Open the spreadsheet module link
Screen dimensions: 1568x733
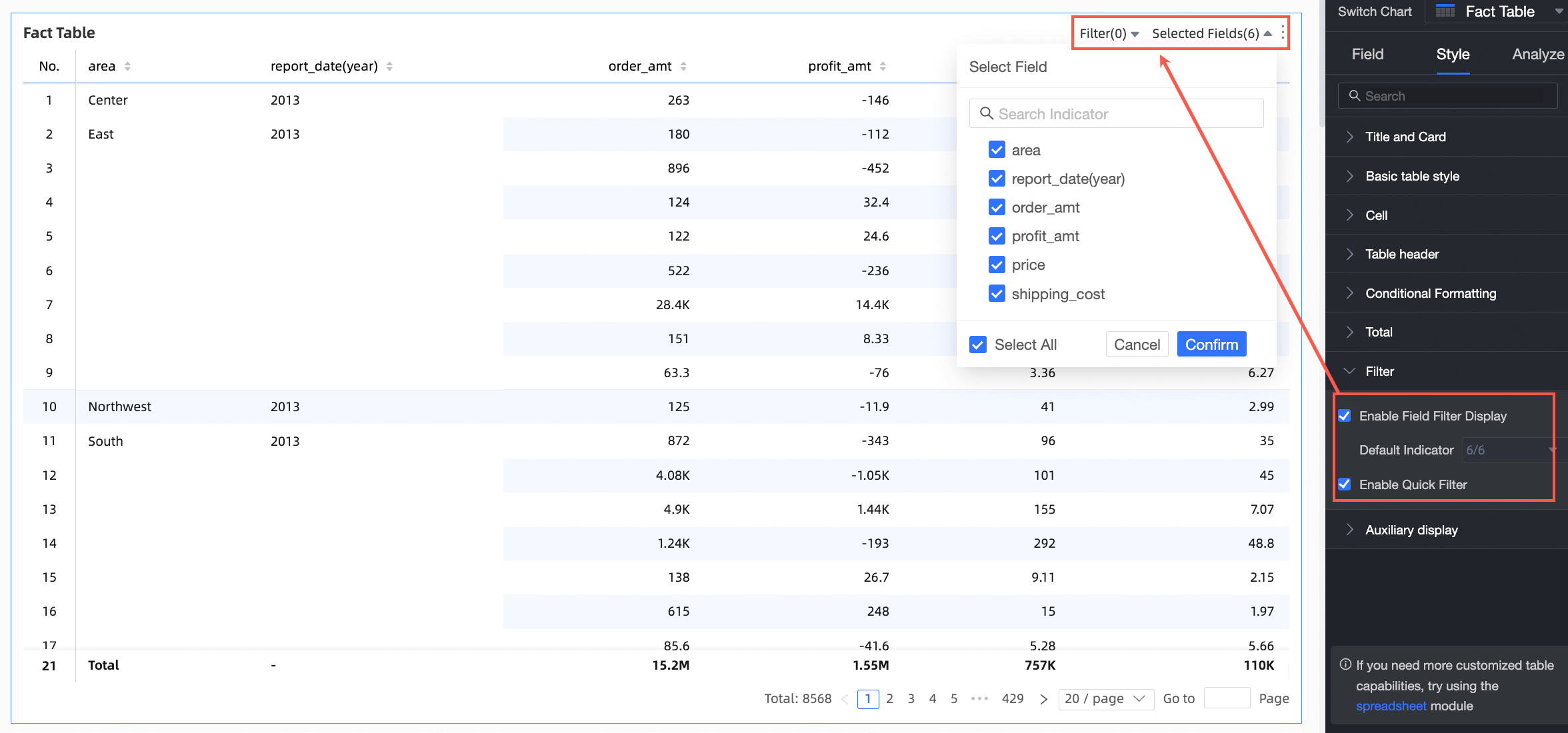1391,706
